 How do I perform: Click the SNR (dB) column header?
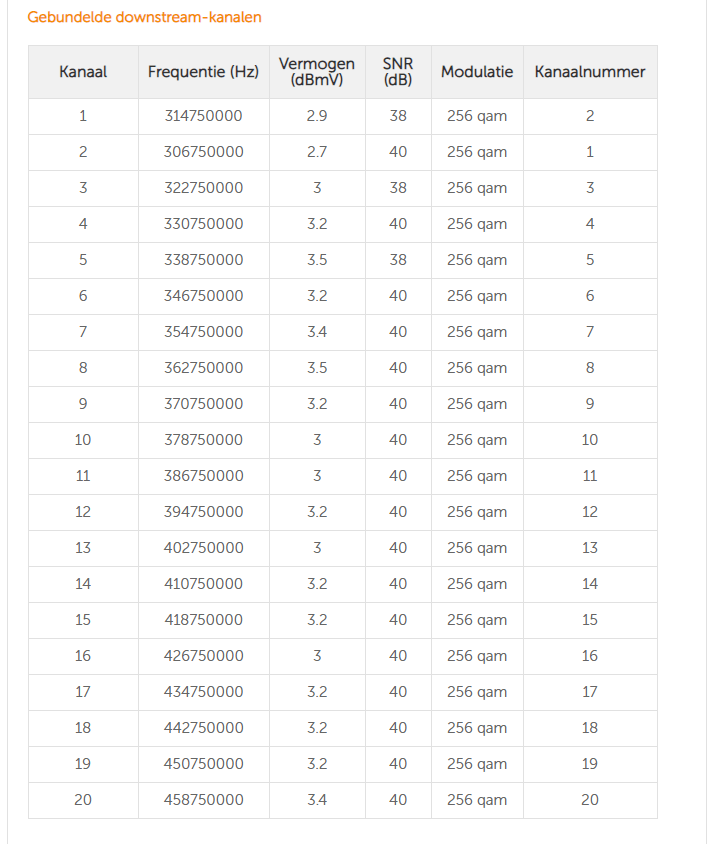(x=398, y=72)
